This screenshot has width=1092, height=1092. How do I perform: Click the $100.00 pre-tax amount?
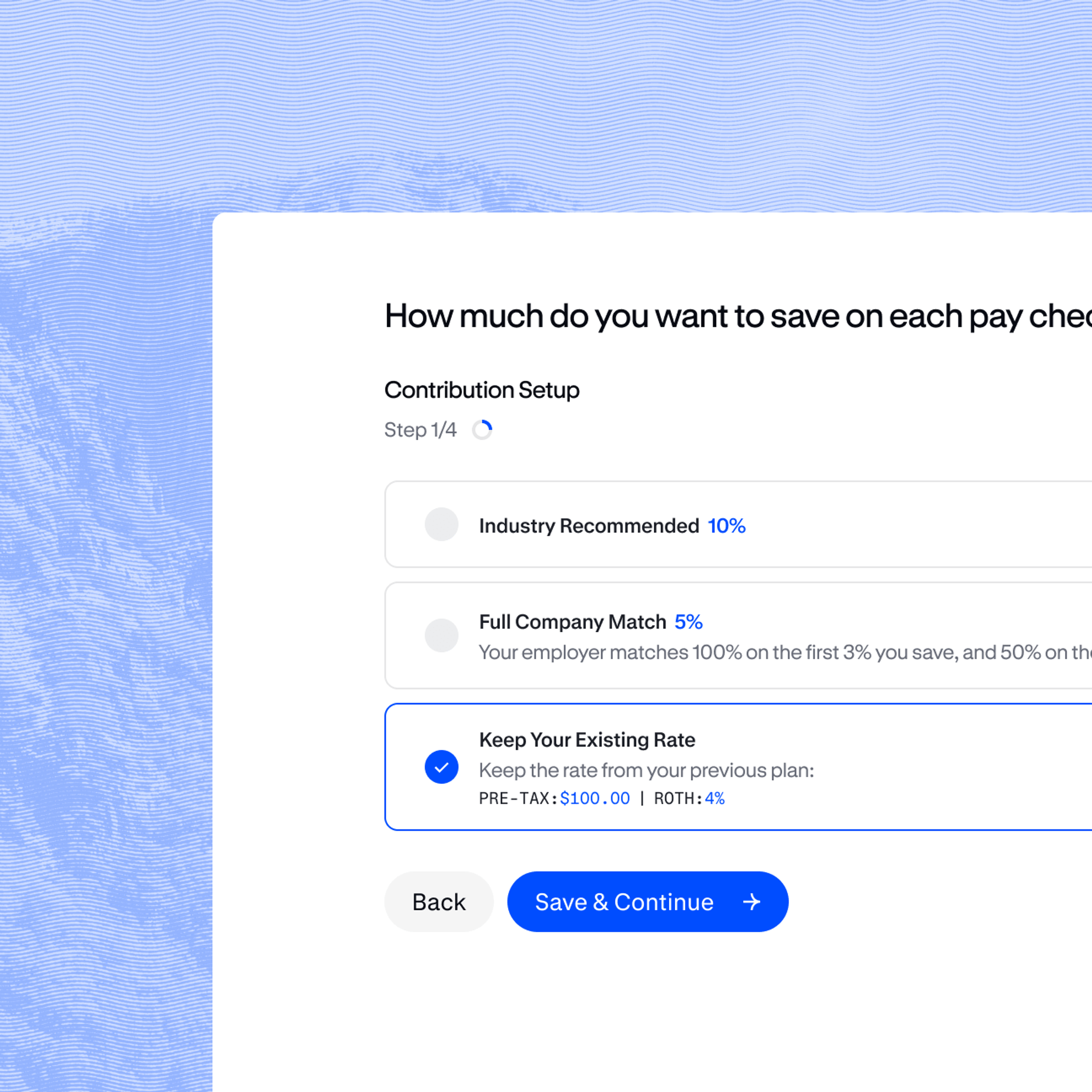point(595,798)
